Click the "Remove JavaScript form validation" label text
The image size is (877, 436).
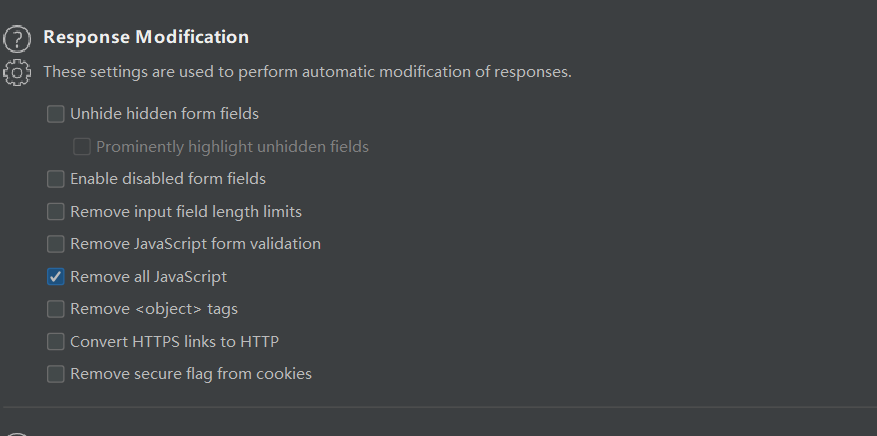coord(195,244)
